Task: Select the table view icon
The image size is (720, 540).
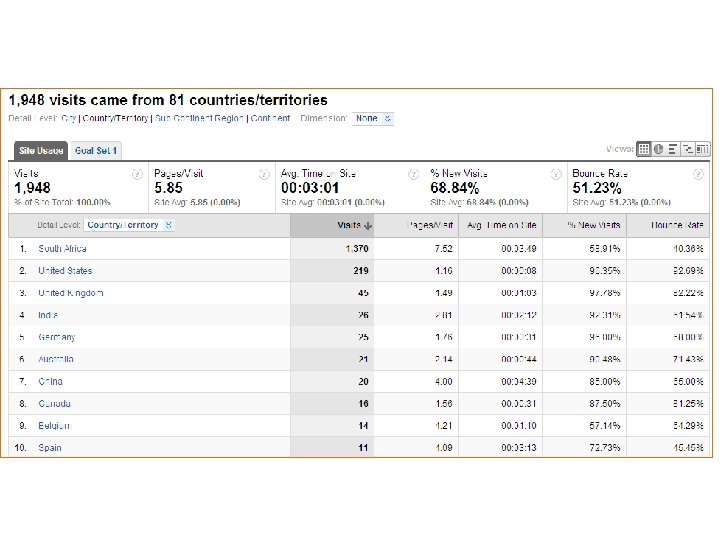Action: (x=644, y=149)
